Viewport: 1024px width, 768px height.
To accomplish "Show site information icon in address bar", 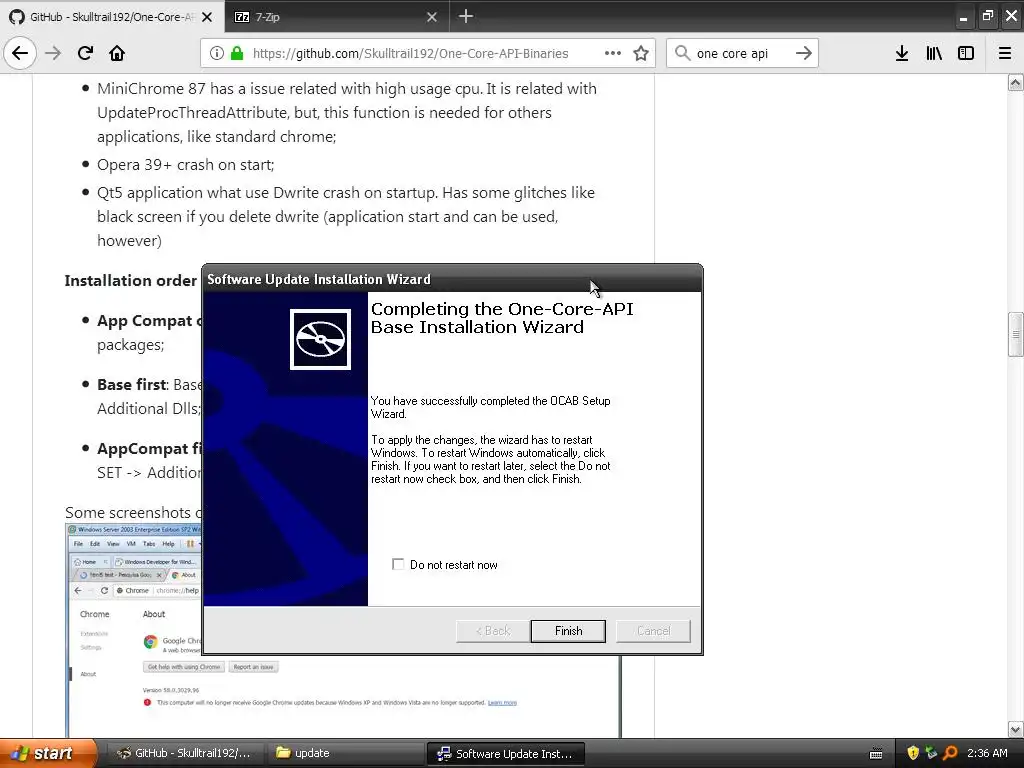I will (x=217, y=53).
